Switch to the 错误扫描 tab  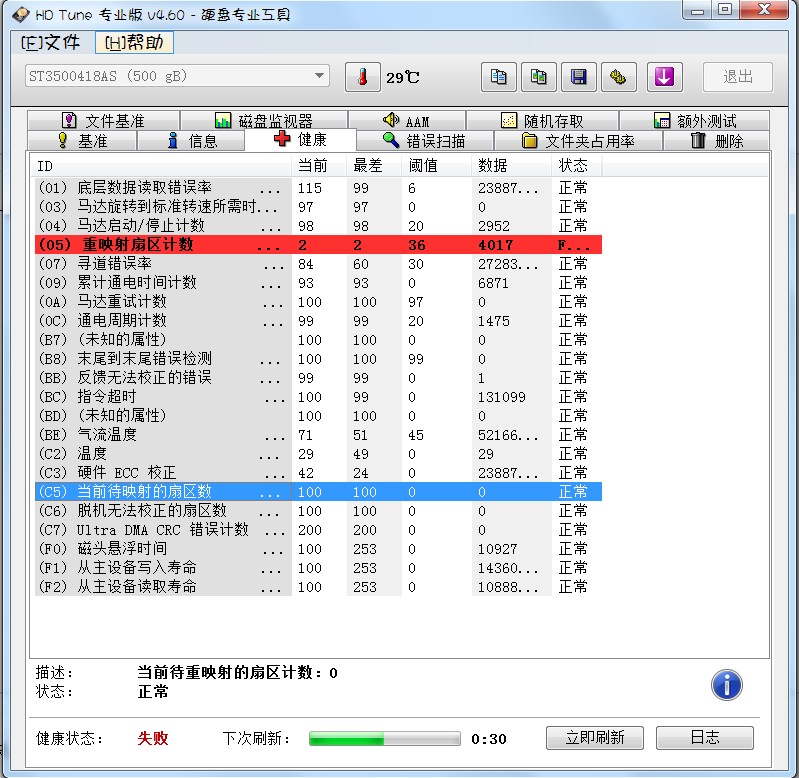coord(424,141)
